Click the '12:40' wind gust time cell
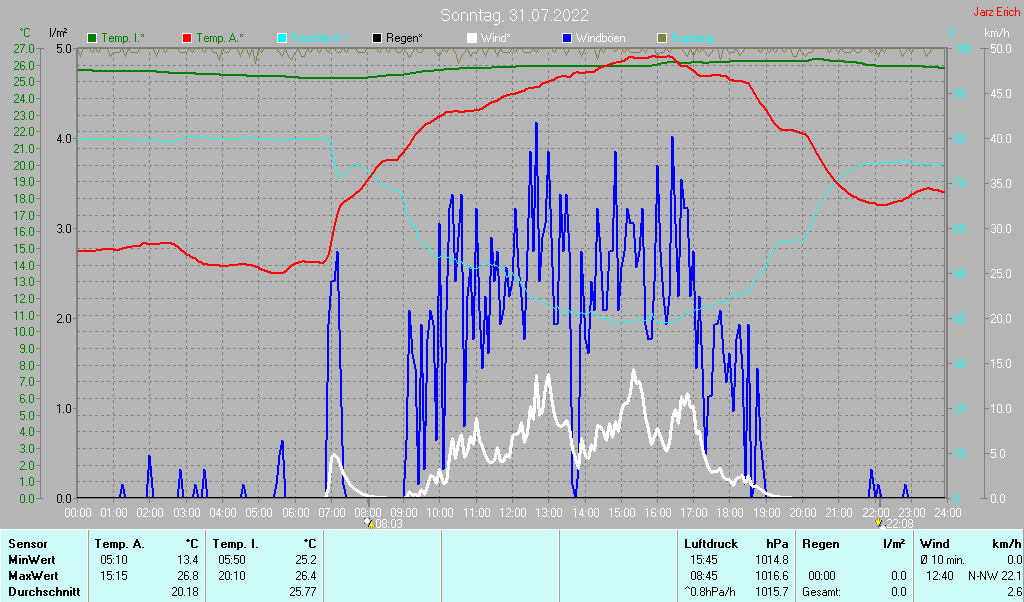 (940, 577)
